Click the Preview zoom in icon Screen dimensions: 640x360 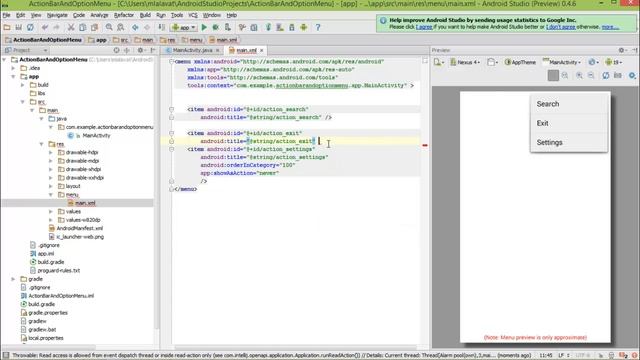click(579, 76)
